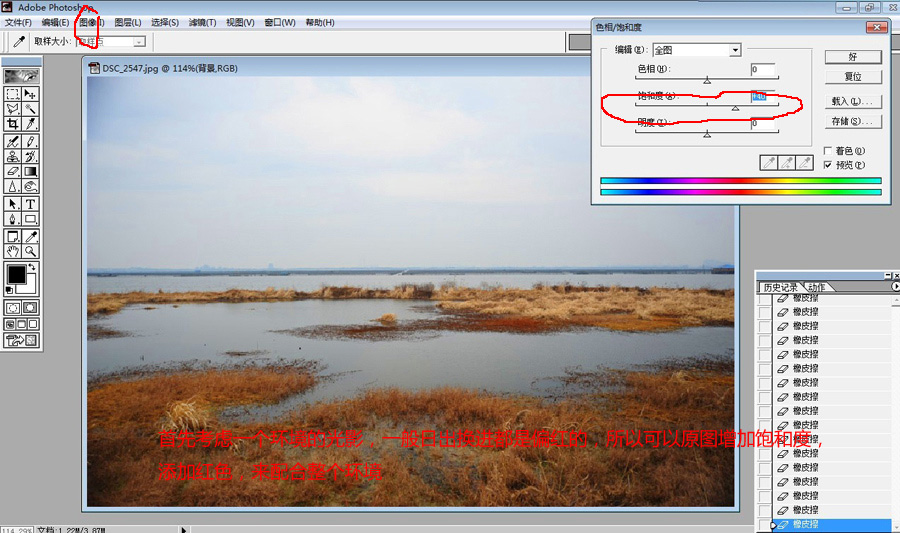Select the Pen tool
This screenshot has width=900, height=533.
tap(13, 219)
